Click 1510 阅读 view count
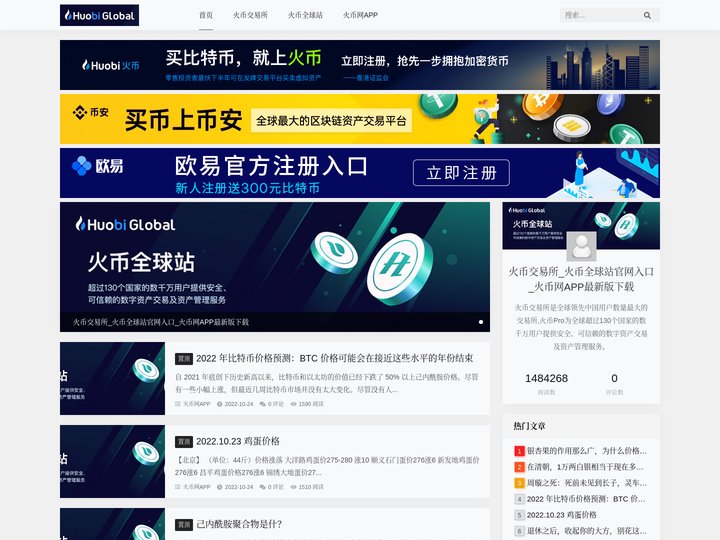The height and width of the screenshot is (540, 720). pyautogui.click(x=311, y=487)
